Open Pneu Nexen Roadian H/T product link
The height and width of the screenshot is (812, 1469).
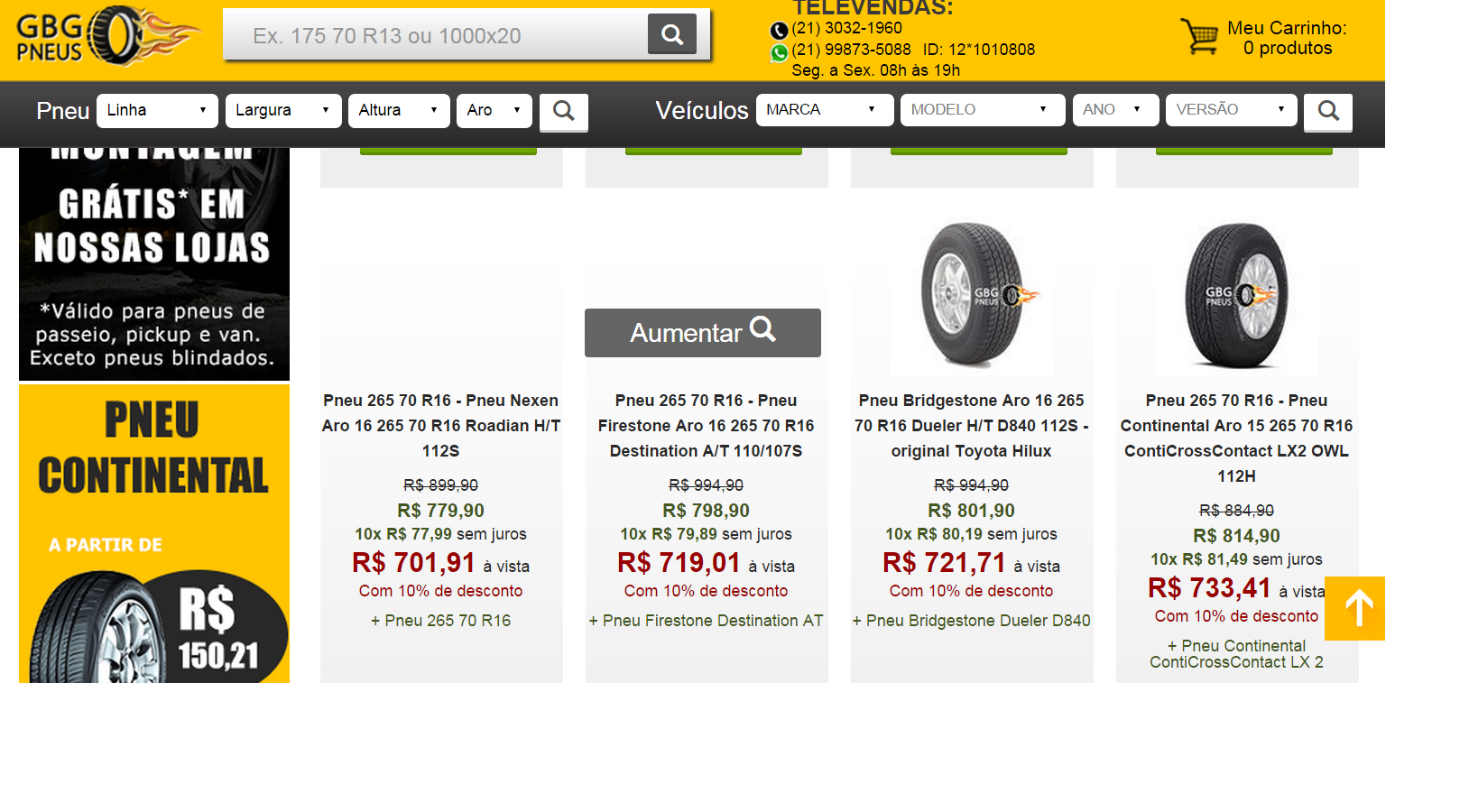440,425
